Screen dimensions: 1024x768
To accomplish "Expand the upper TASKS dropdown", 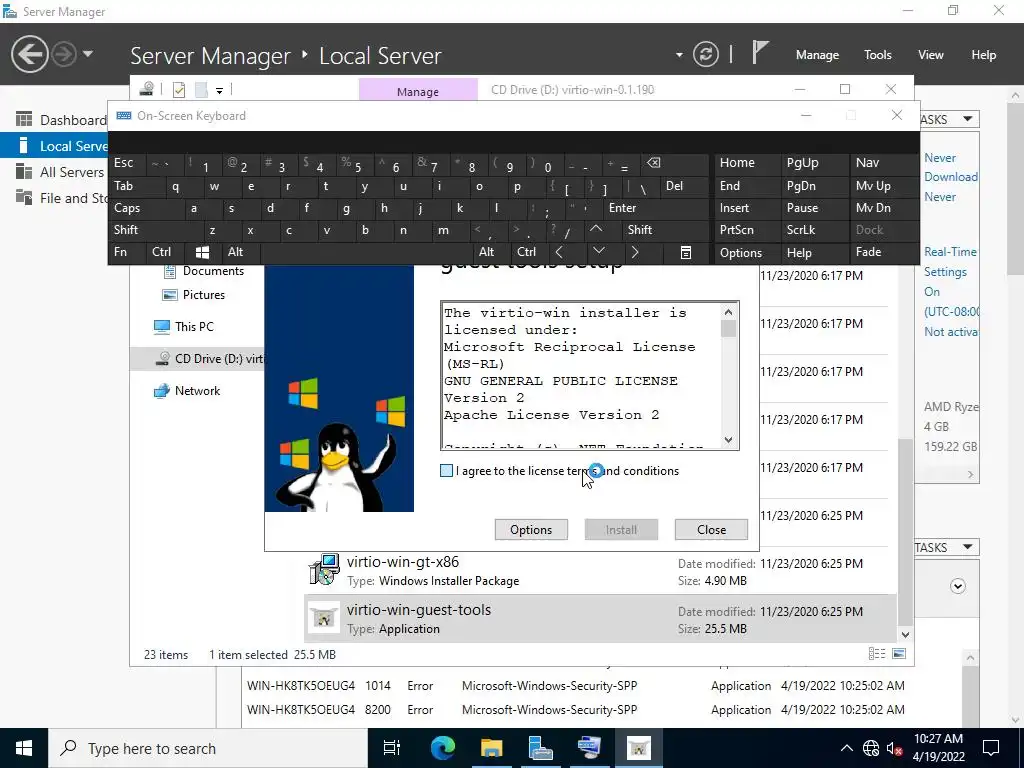I will click(968, 119).
